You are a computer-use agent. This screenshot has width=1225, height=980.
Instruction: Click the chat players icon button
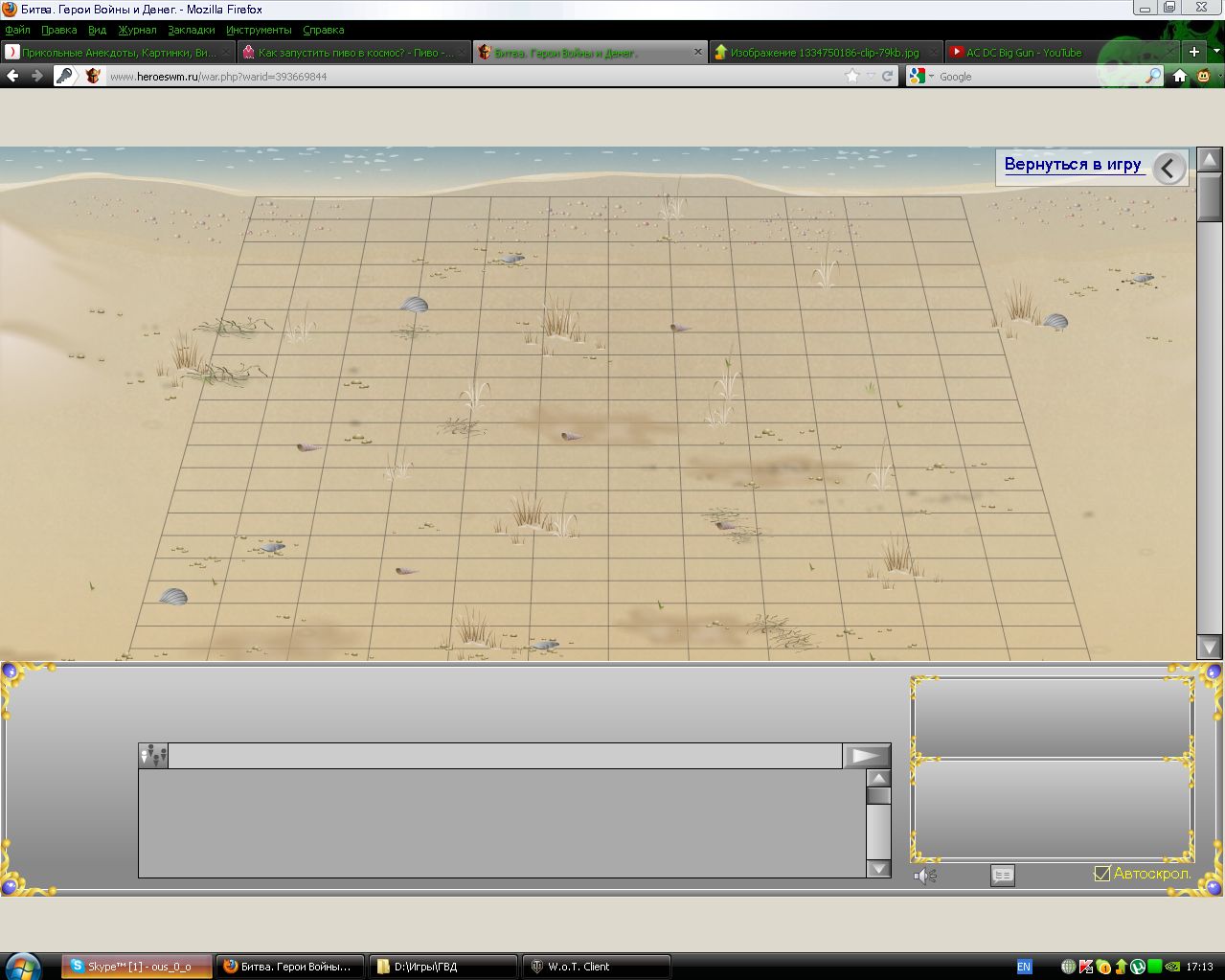153,756
